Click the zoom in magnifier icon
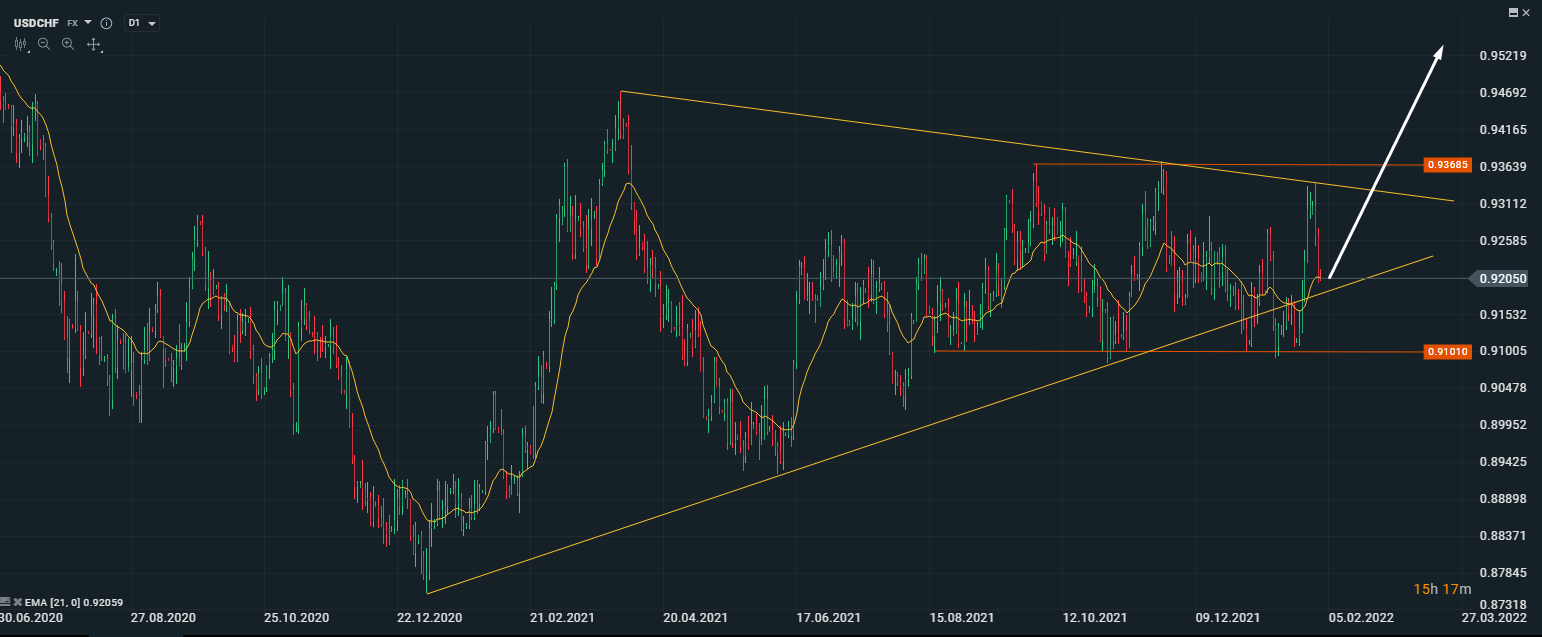1542x637 pixels. tap(68, 44)
